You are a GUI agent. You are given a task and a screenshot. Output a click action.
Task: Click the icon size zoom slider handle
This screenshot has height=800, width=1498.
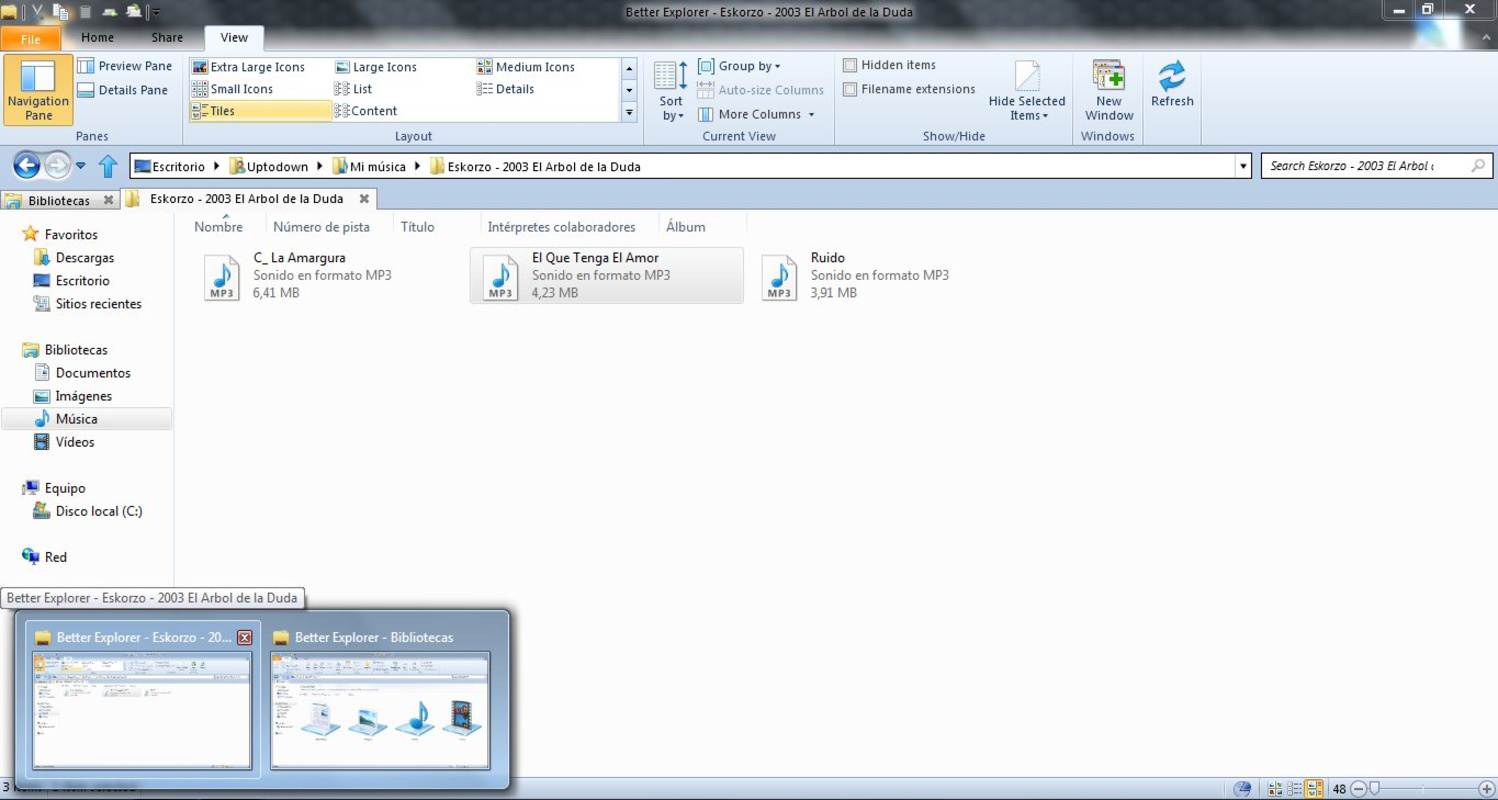[x=1375, y=789]
